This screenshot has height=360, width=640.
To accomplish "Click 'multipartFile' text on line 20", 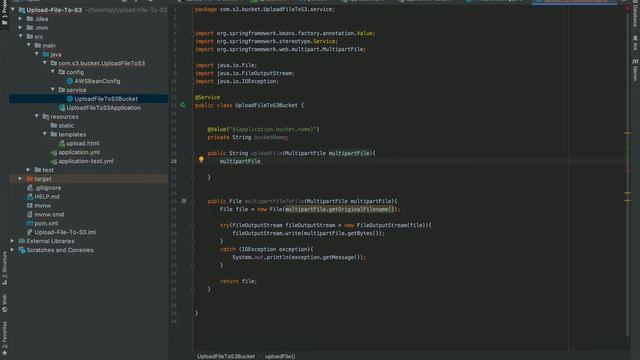I will pos(240,161).
